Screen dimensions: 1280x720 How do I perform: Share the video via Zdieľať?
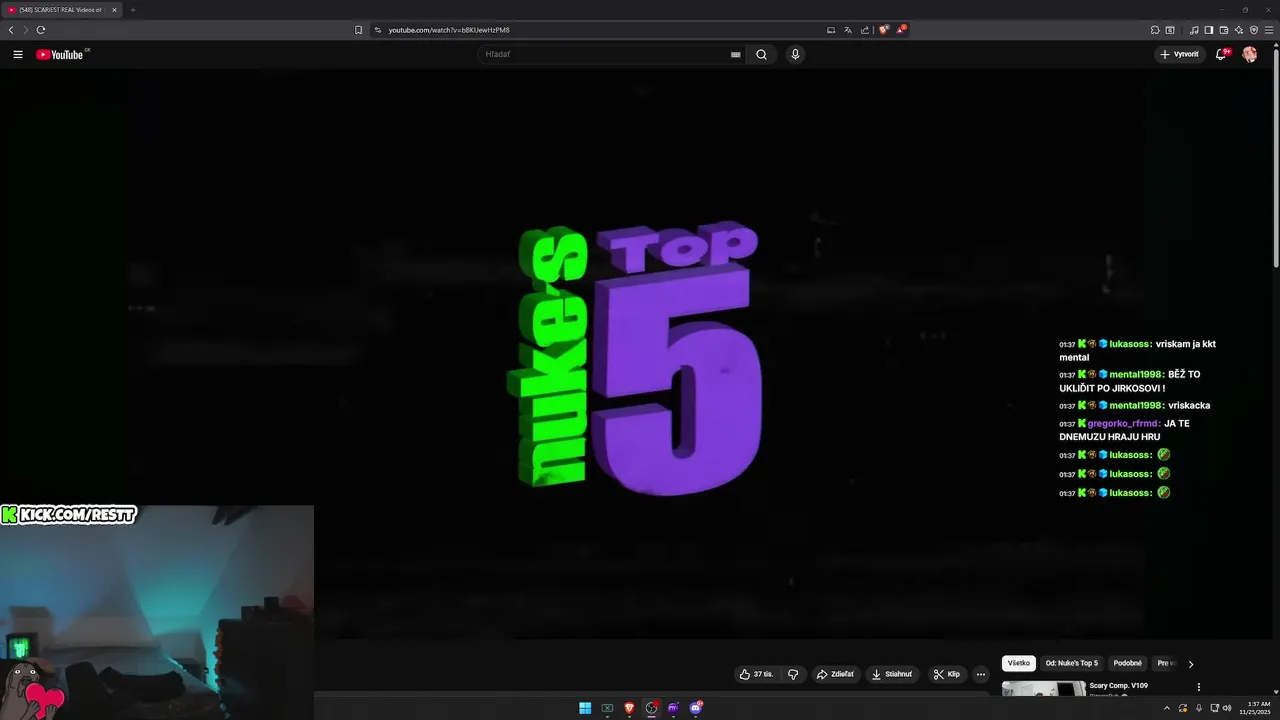pos(836,674)
